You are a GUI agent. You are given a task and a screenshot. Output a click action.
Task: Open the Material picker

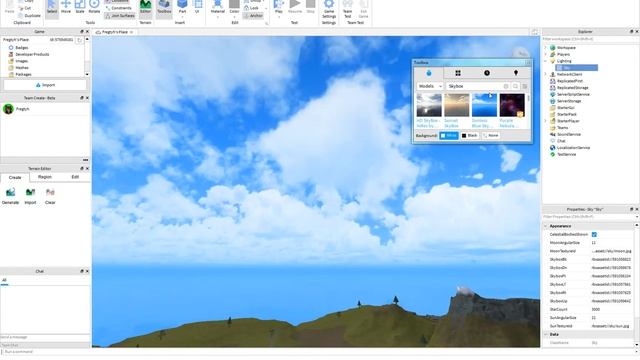point(218,7)
